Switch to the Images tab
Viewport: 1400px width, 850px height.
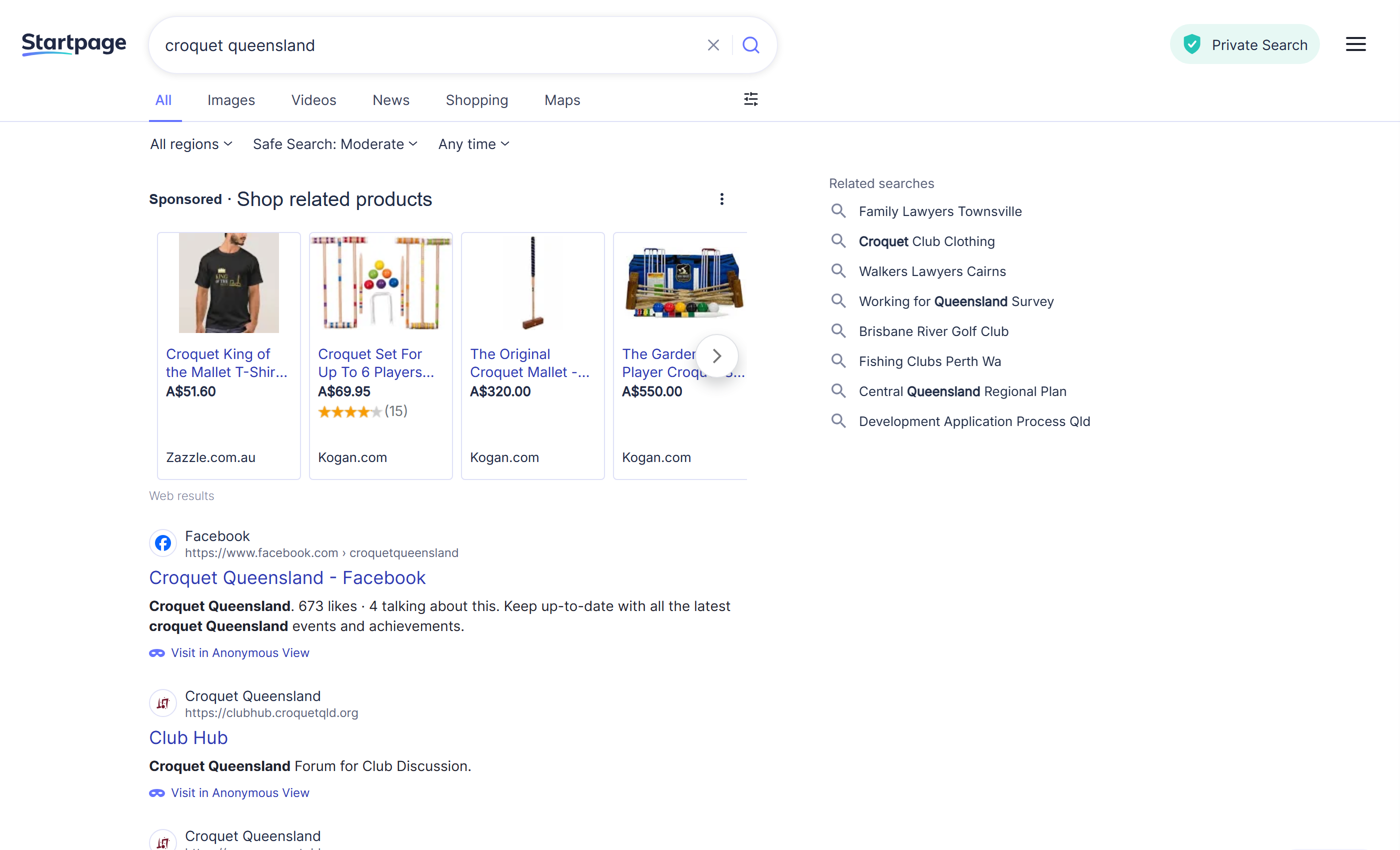(x=231, y=100)
